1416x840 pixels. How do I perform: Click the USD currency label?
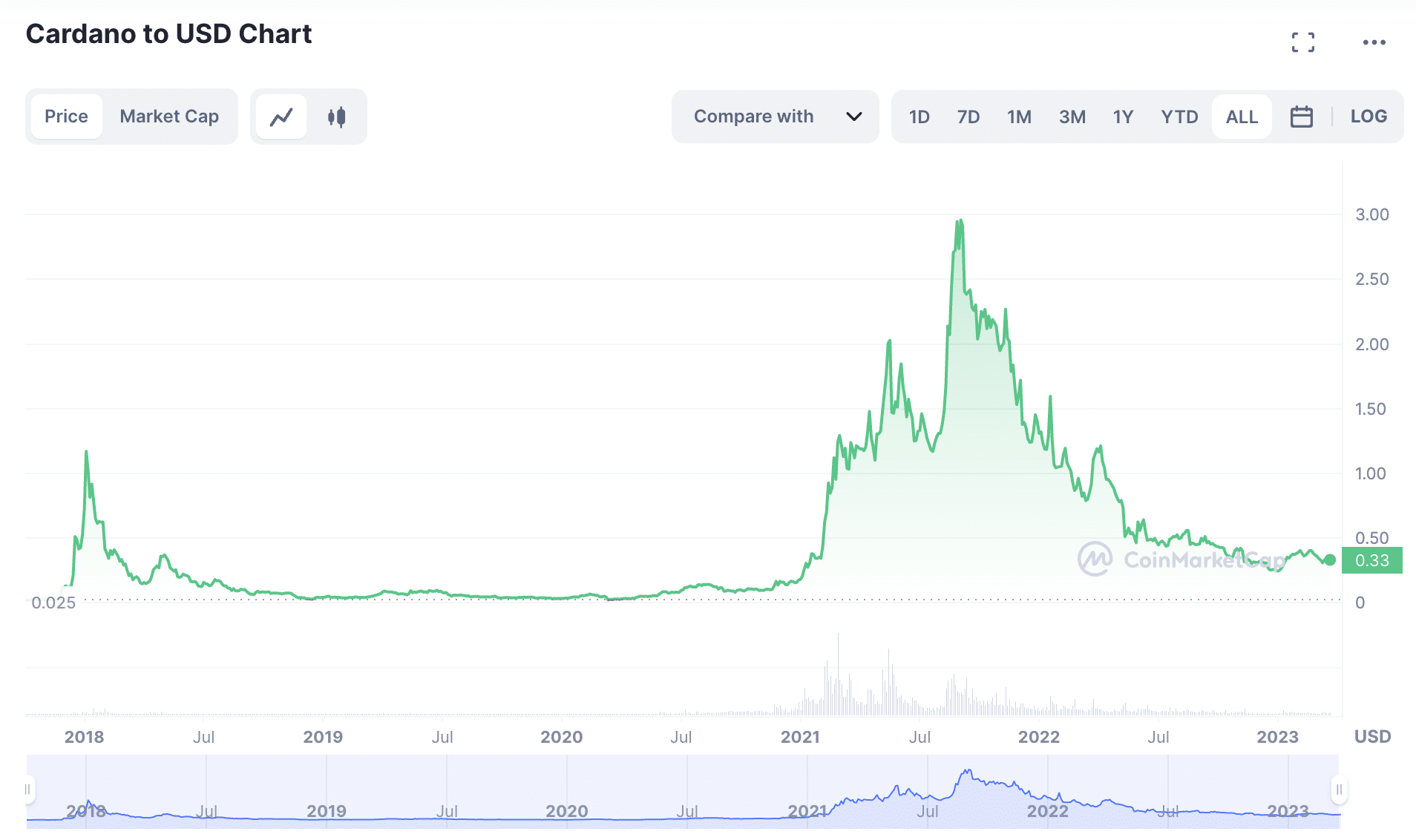coord(1372,737)
